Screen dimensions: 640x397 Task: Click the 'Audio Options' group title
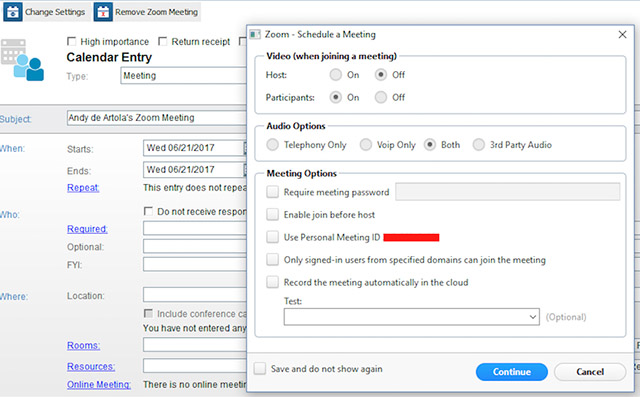coord(296,126)
